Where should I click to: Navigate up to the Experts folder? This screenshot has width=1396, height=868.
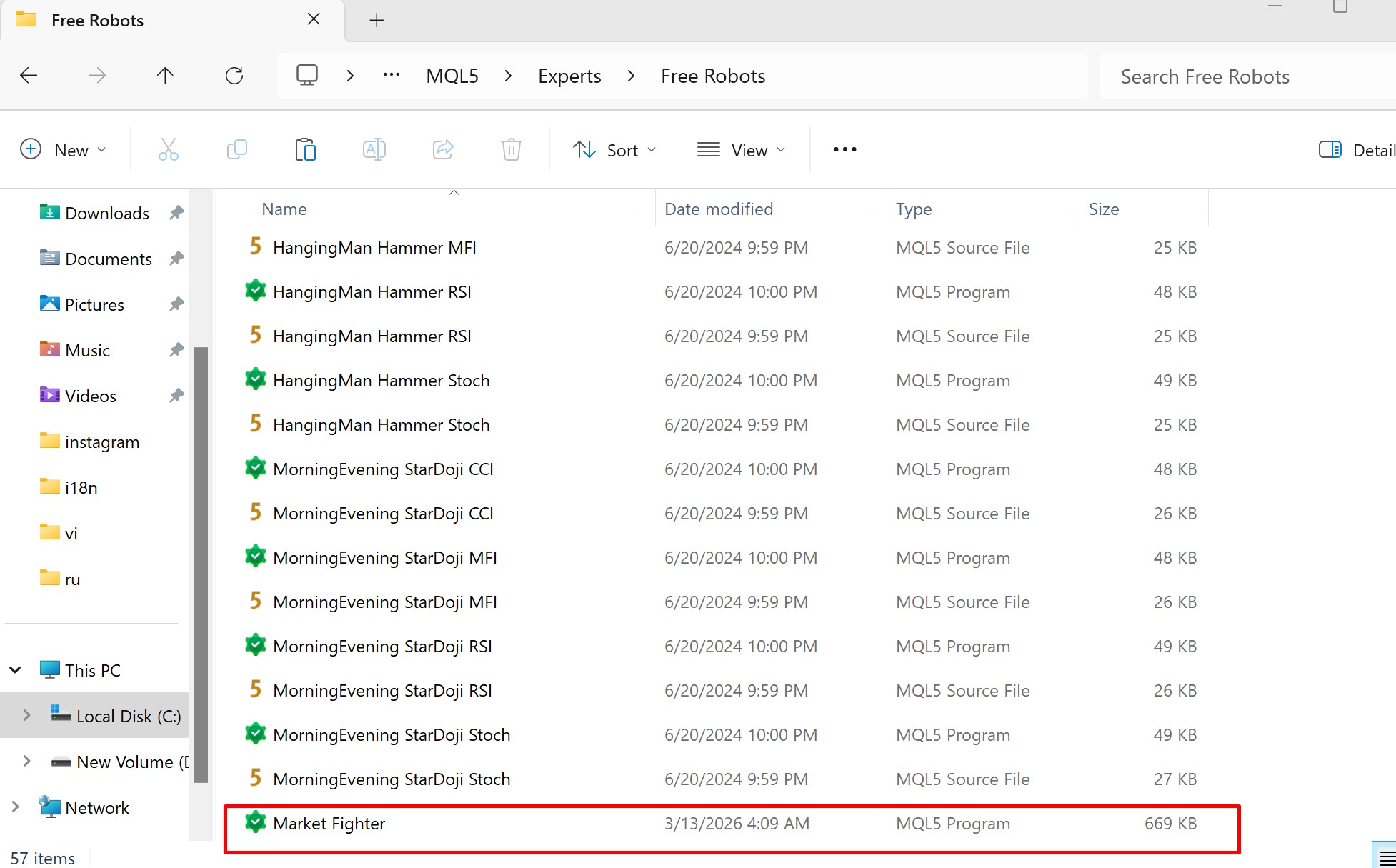point(164,75)
